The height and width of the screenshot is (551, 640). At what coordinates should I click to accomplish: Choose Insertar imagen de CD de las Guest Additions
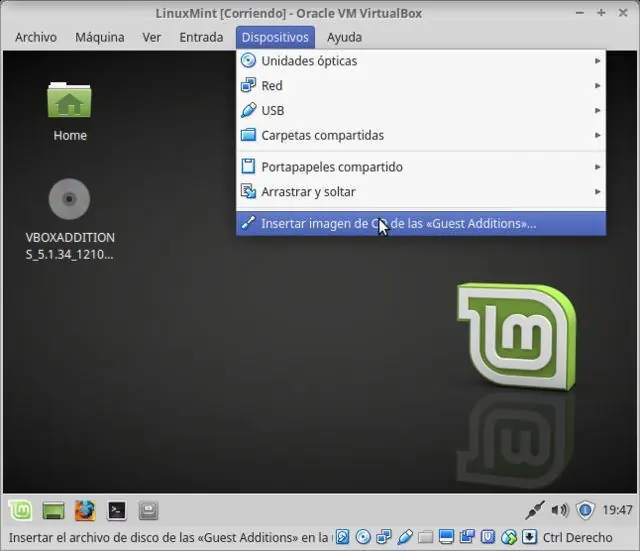coord(421,224)
